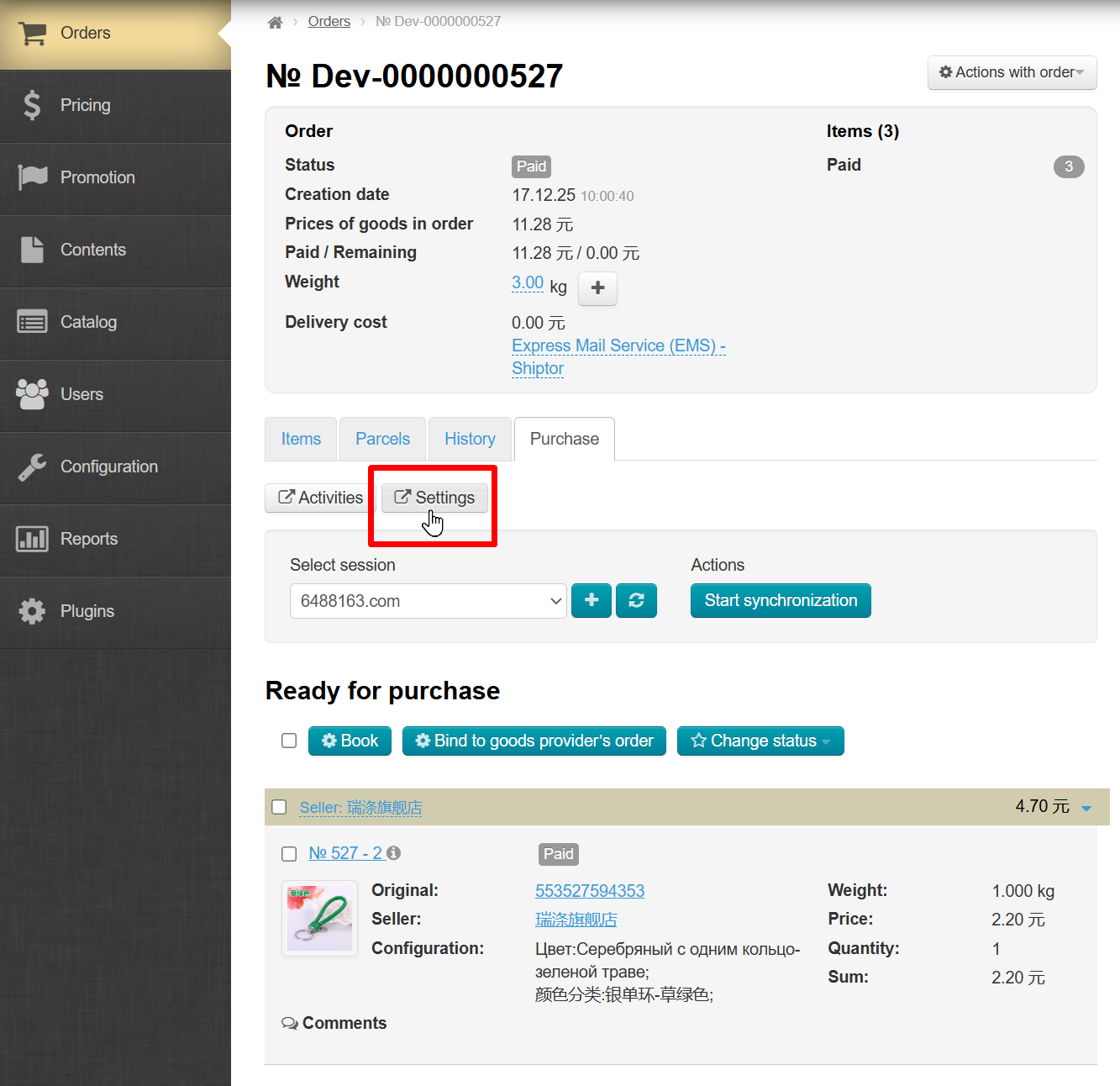
Task: Click info icon beside № 527 - 2
Action: (x=394, y=853)
